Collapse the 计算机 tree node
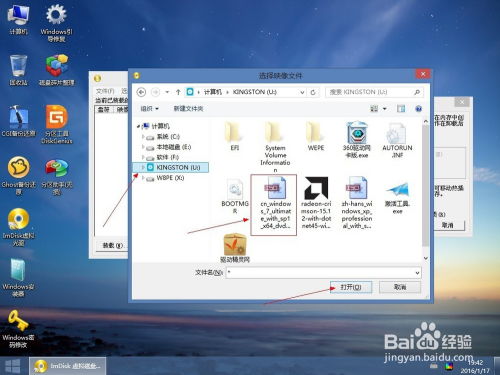This screenshot has width=500, height=375. [138, 126]
